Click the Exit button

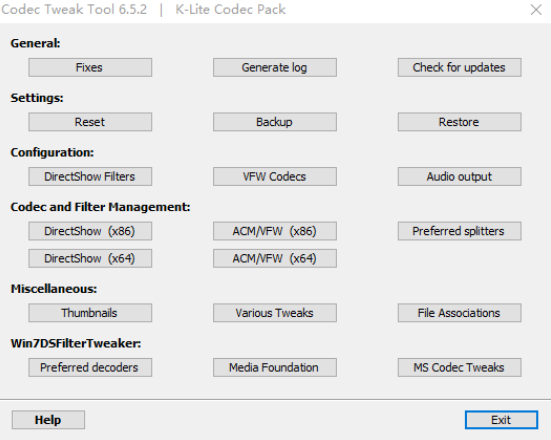501,420
